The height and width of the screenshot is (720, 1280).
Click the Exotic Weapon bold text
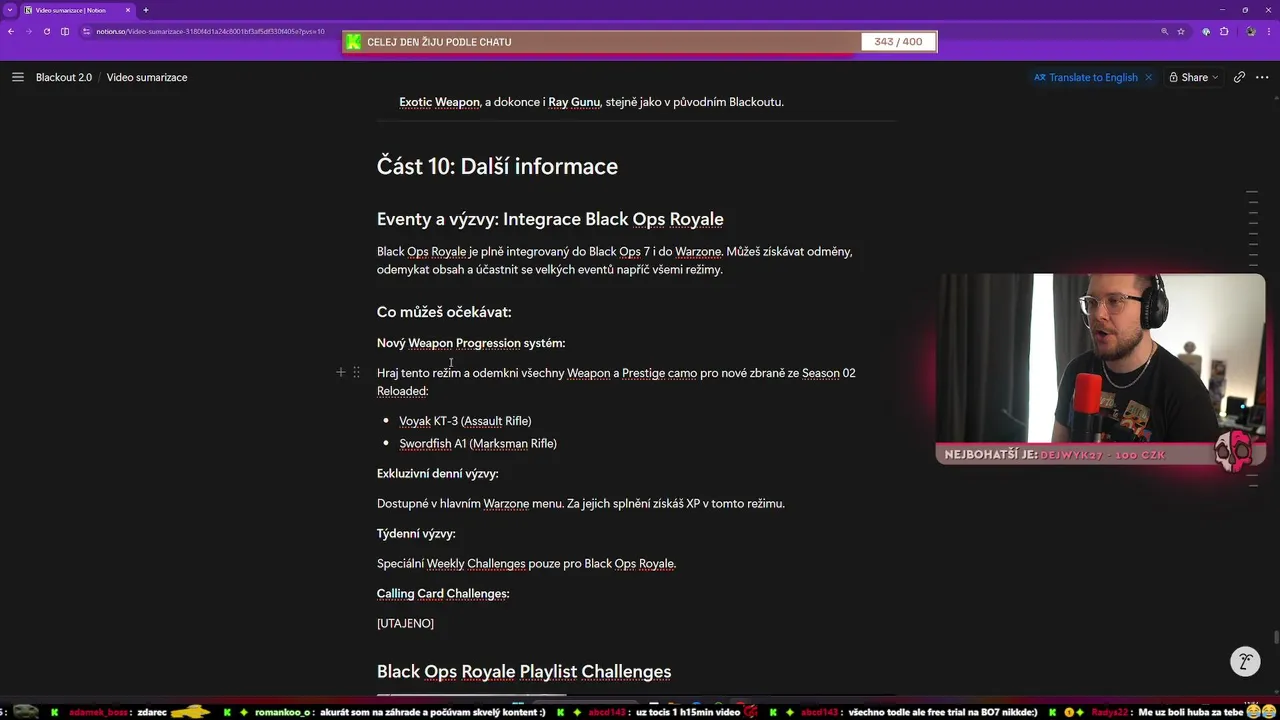pos(439,101)
